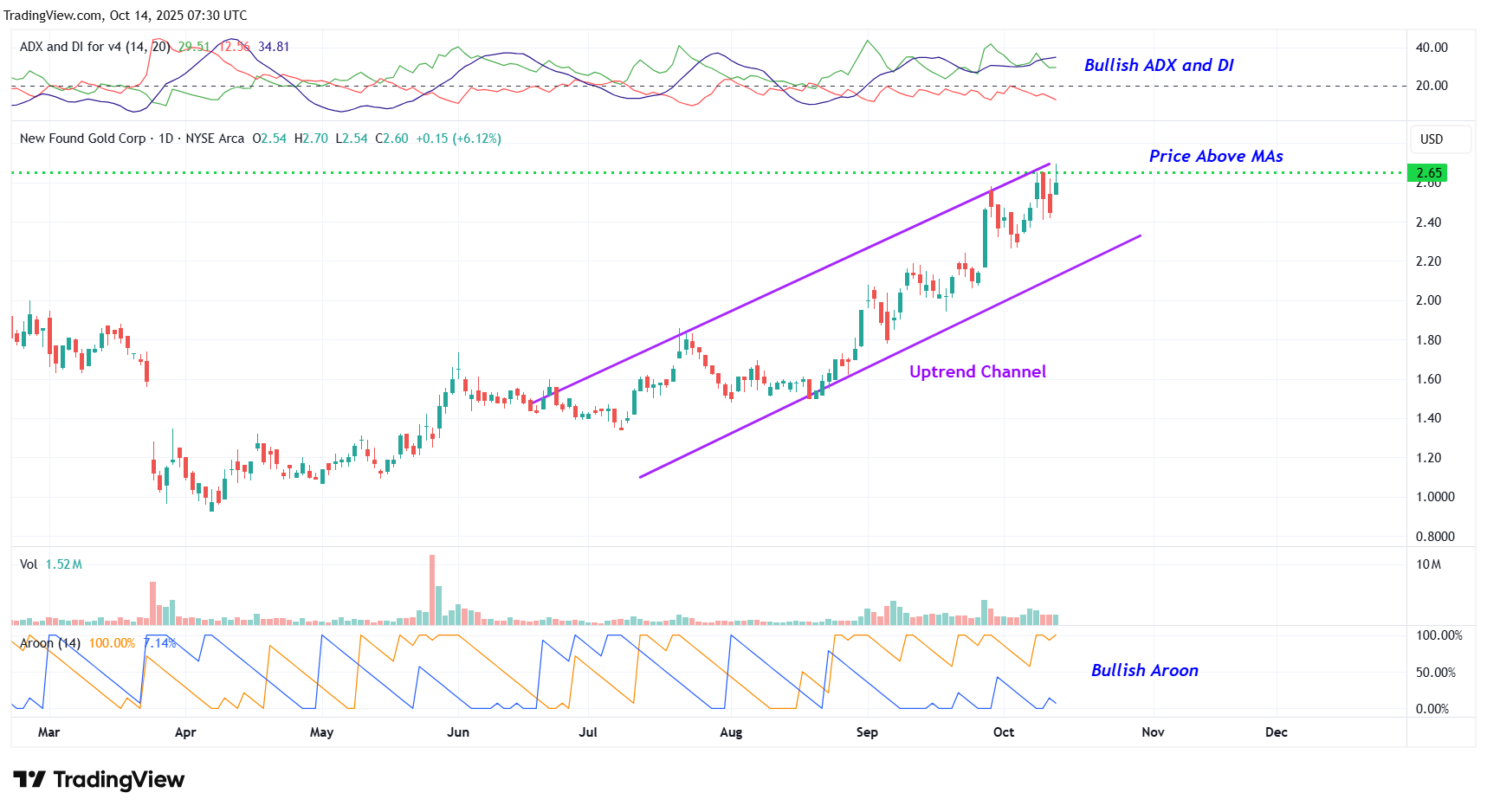Click the Jun label on time axis
The height and width of the screenshot is (812, 1487).
point(457,732)
